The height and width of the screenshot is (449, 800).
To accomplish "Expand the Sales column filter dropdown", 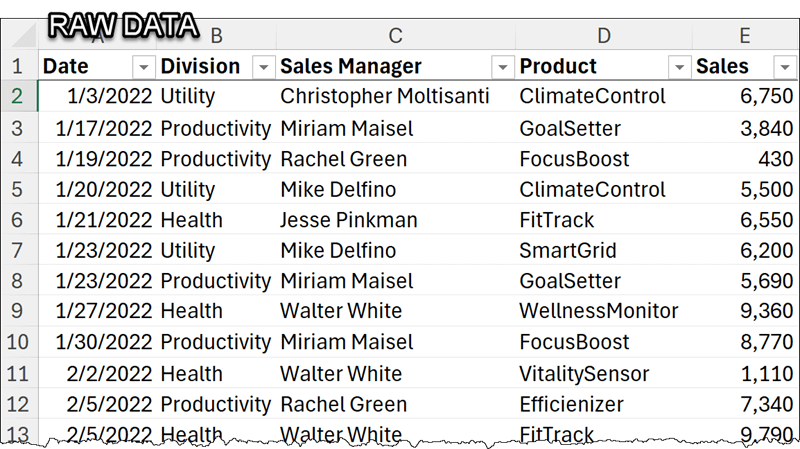I will (x=785, y=67).
